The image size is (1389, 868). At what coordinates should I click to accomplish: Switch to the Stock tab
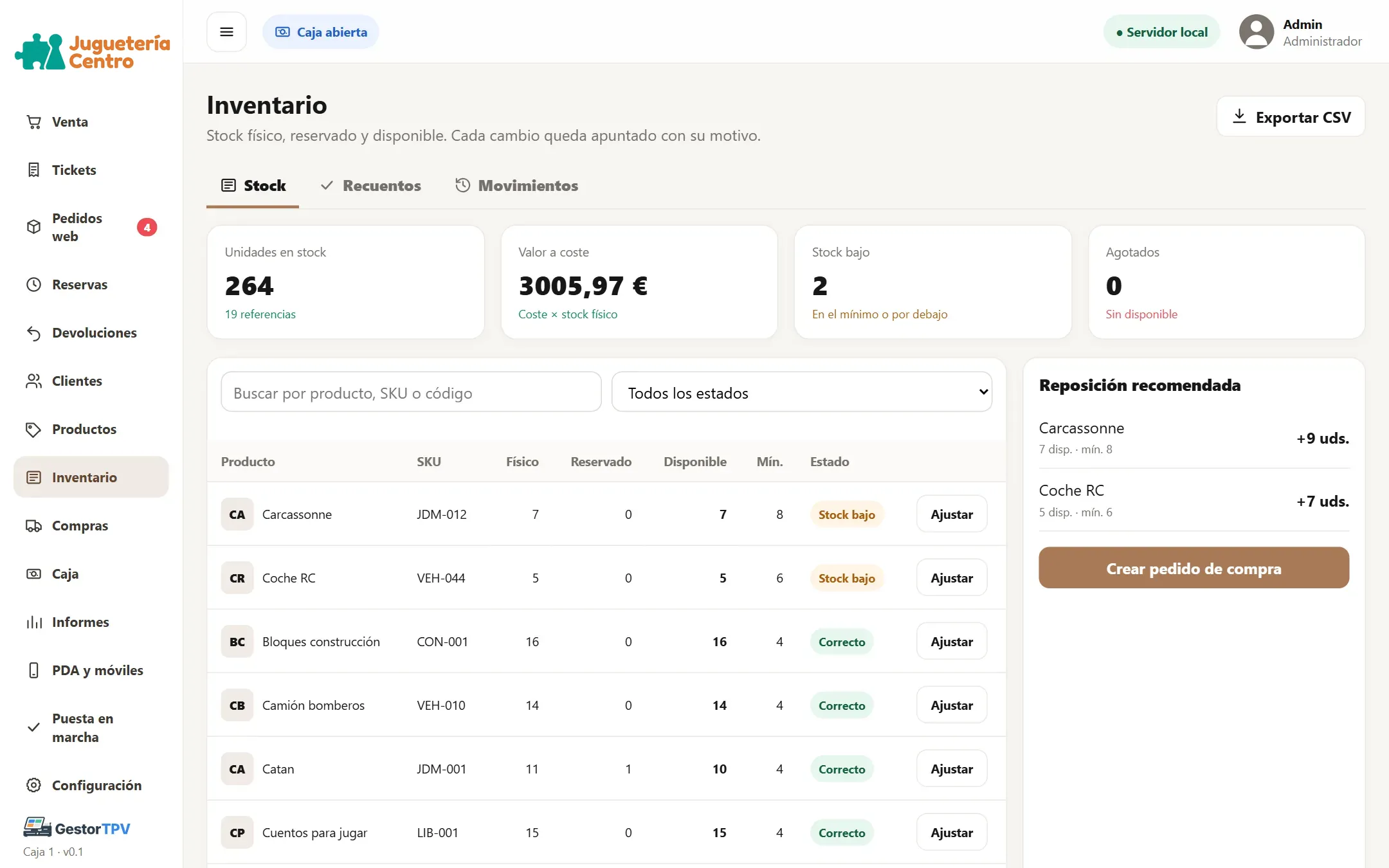[253, 186]
